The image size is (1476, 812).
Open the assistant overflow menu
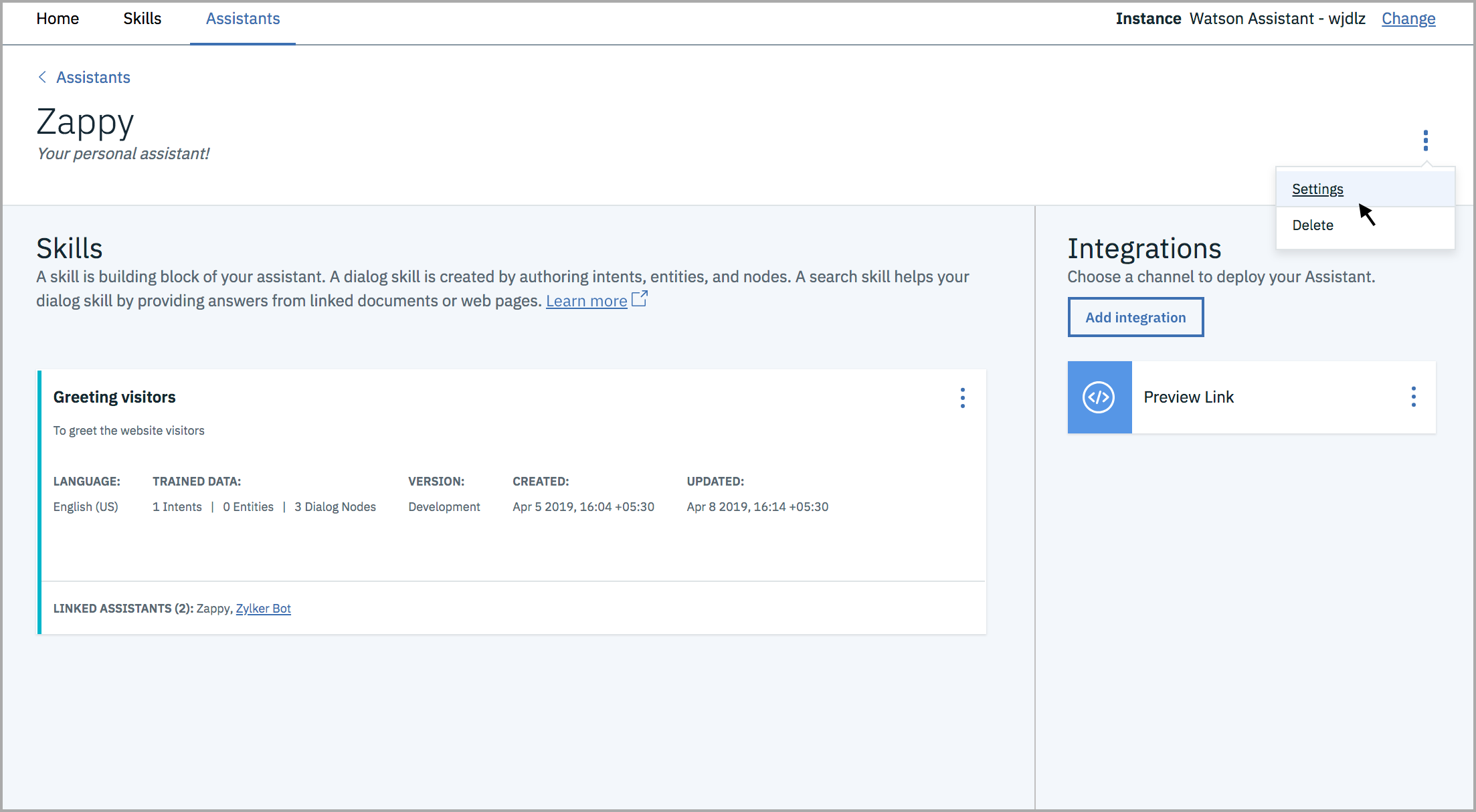pos(1426,140)
